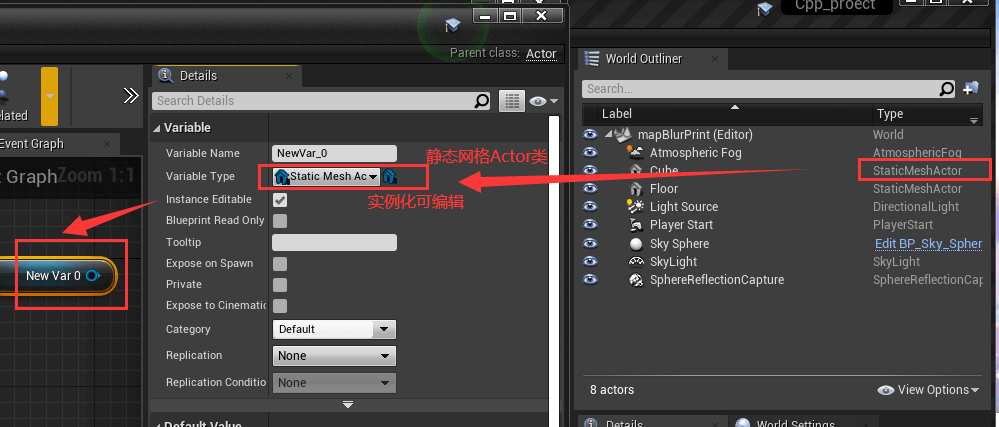The image size is (999, 427).
Task: Click the New Var 0 output pin
Action: (94, 275)
